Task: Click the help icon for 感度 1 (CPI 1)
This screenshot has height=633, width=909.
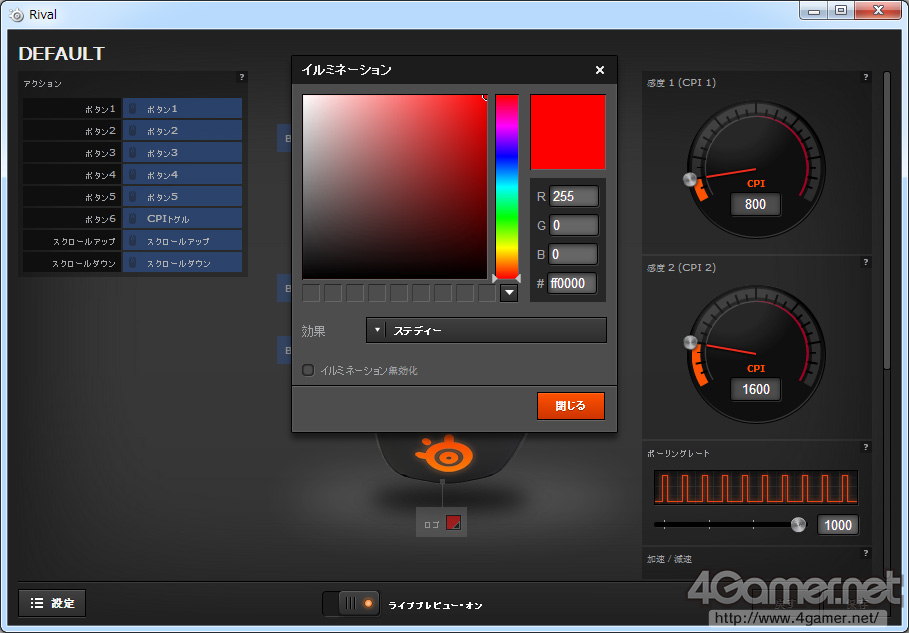Action: [x=865, y=77]
